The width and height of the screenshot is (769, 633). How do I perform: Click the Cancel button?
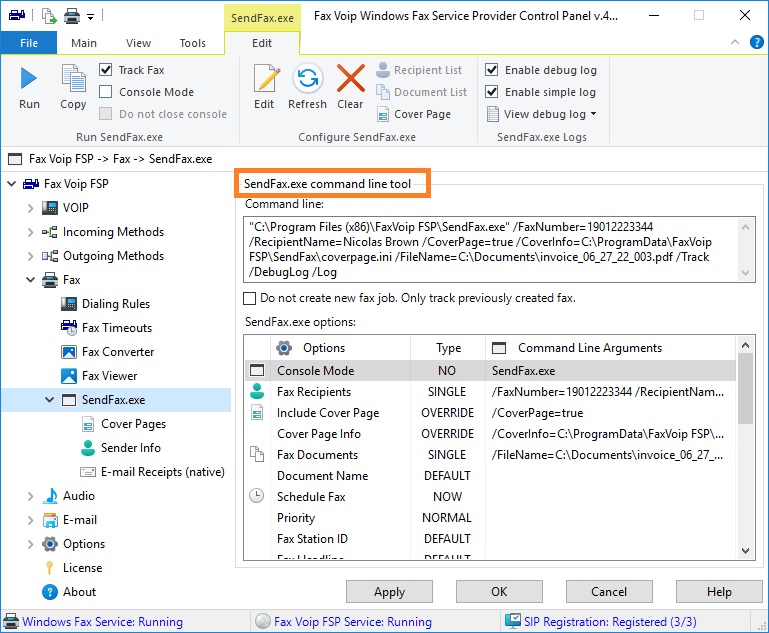pos(609,592)
